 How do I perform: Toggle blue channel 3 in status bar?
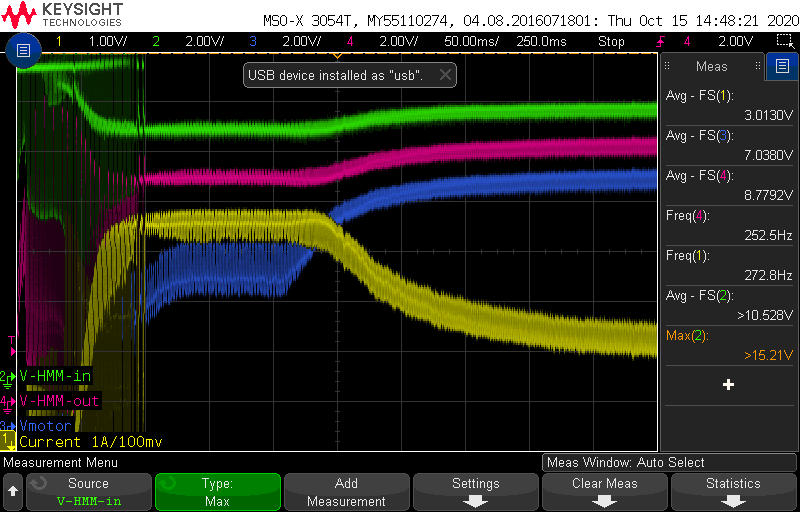pos(283,41)
